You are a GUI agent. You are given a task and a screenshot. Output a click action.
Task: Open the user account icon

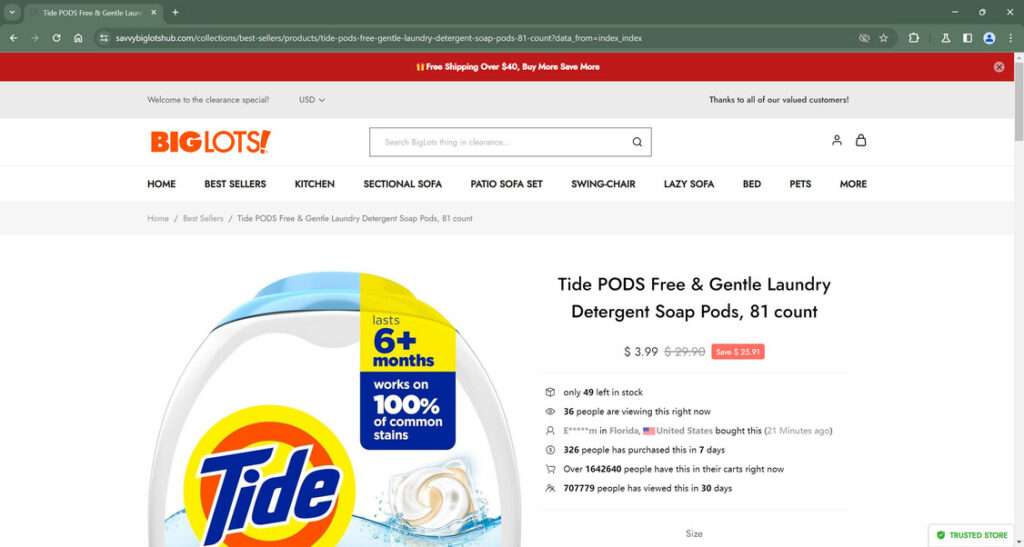(x=837, y=140)
